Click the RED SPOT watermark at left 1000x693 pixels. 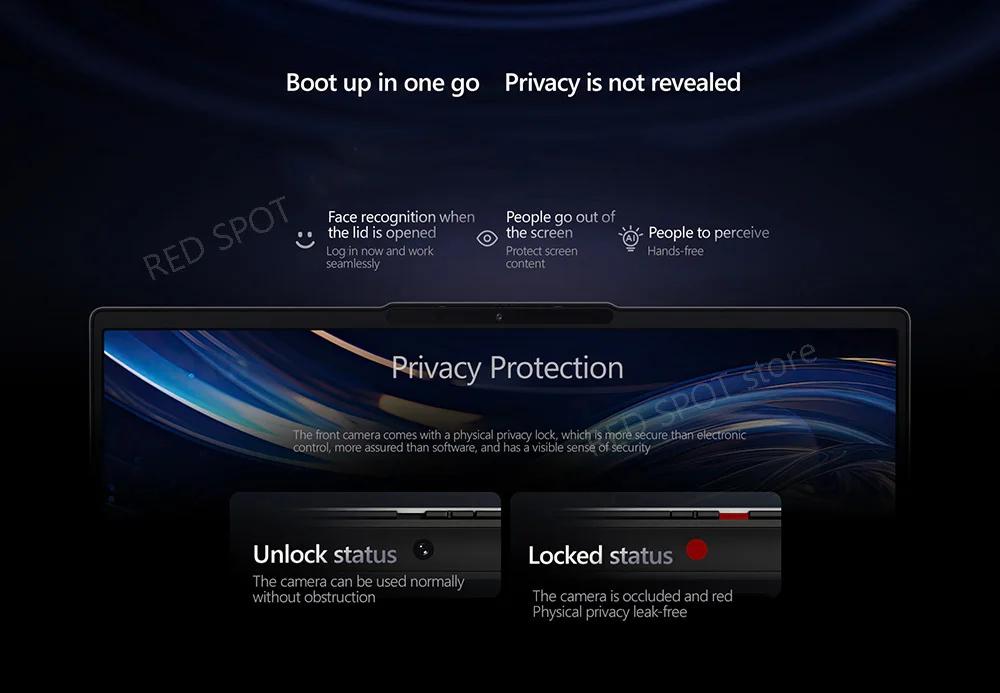[217, 238]
